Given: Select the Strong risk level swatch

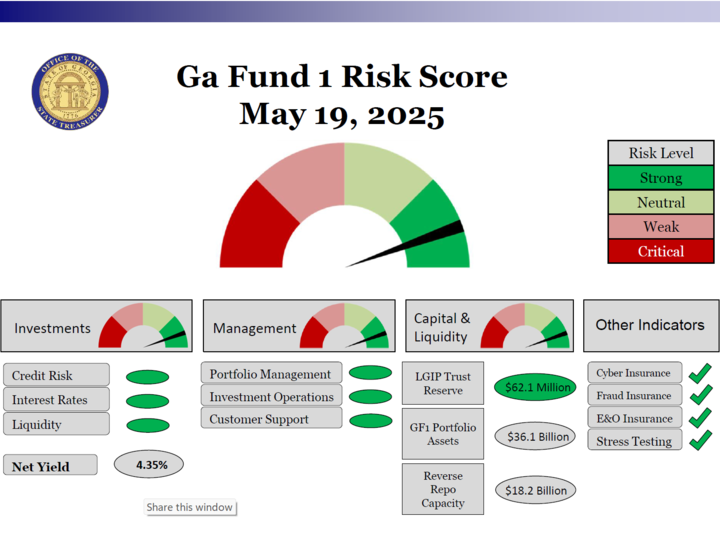Looking at the screenshot, I should coord(661,178).
